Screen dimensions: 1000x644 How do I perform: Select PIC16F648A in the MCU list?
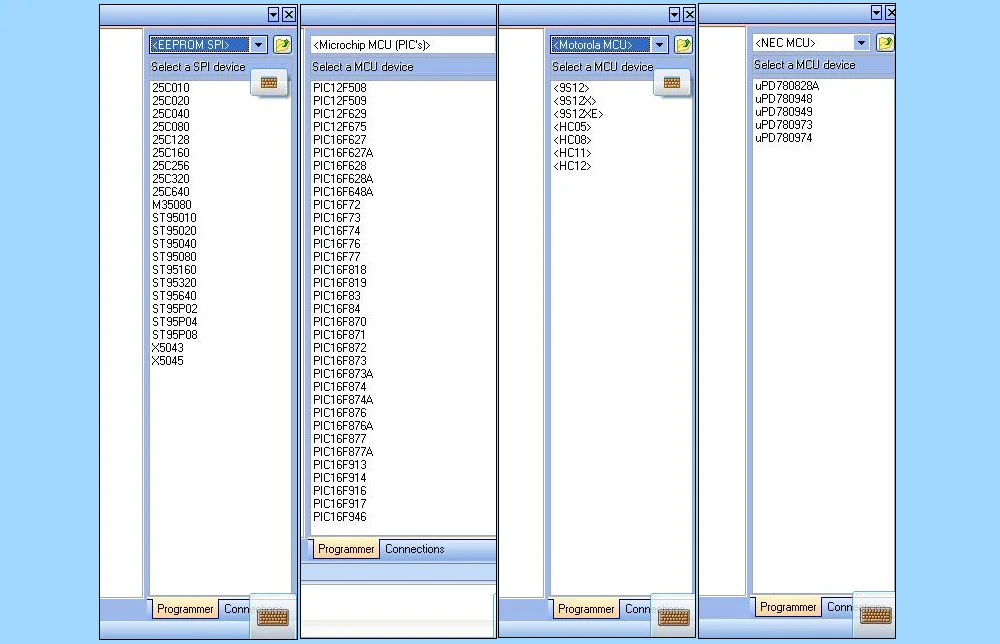(x=343, y=192)
